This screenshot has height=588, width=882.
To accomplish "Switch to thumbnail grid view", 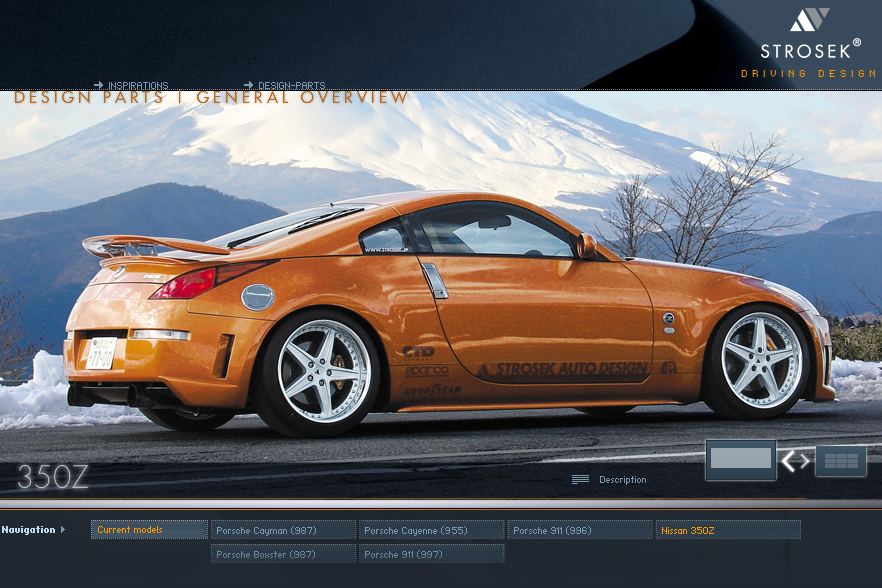I will pos(841,461).
